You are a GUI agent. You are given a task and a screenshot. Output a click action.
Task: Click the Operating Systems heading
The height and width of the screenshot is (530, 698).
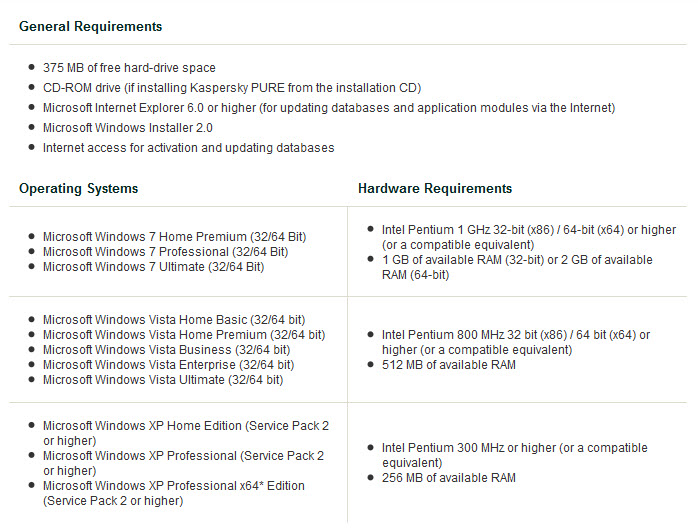pyautogui.click(x=78, y=188)
